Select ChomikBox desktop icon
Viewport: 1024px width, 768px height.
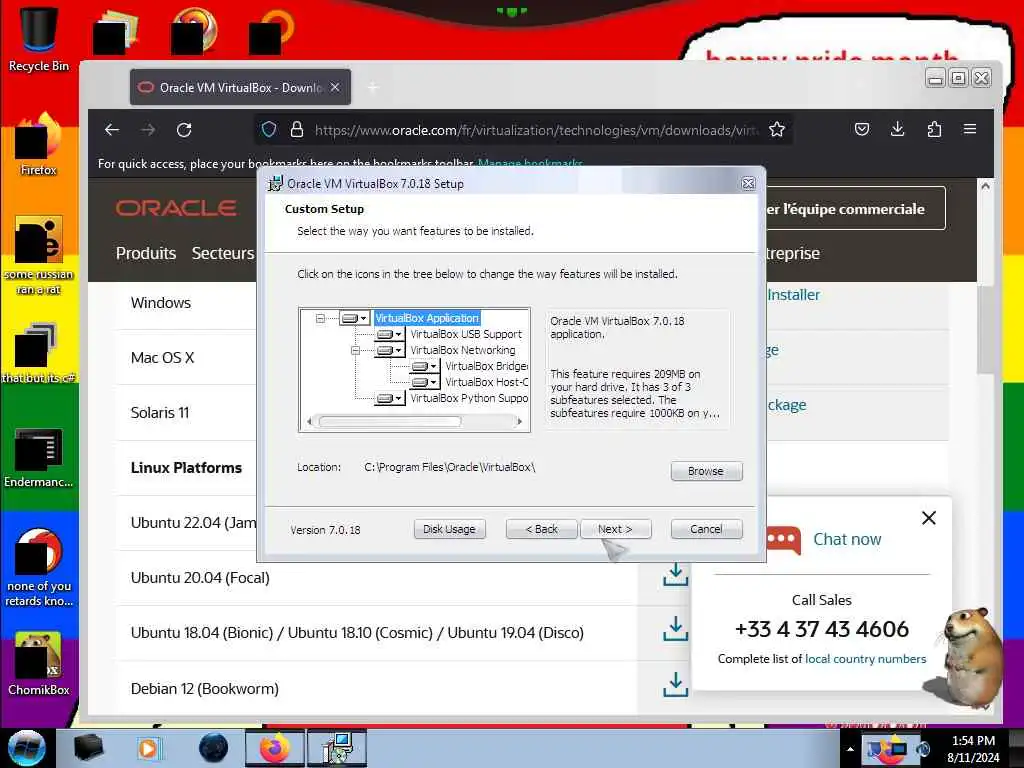(x=39, y=664)
